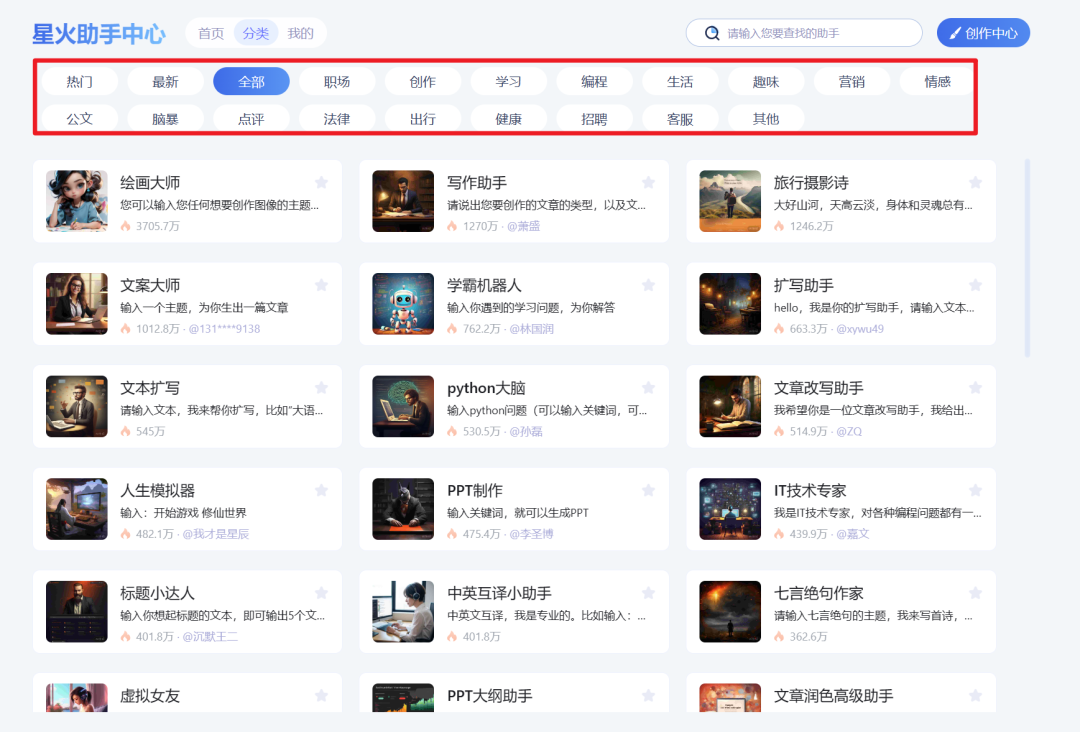Filter by the 法律 category

337,118
